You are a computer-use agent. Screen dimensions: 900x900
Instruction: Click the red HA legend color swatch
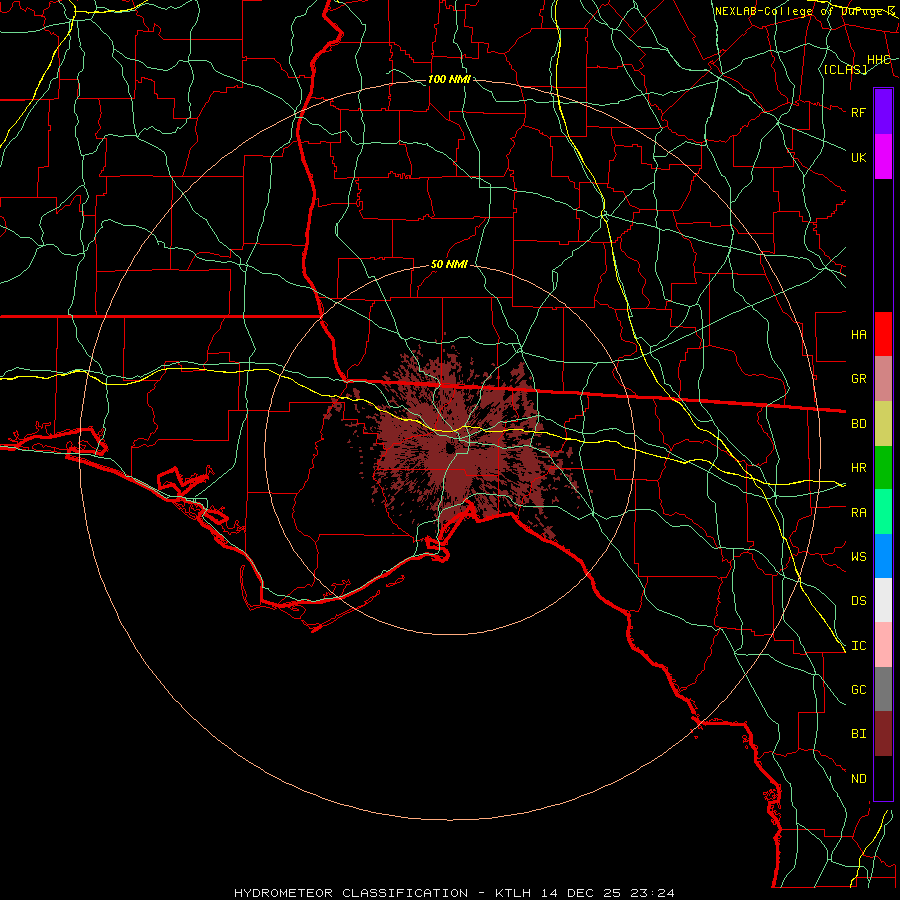[883, 334]
